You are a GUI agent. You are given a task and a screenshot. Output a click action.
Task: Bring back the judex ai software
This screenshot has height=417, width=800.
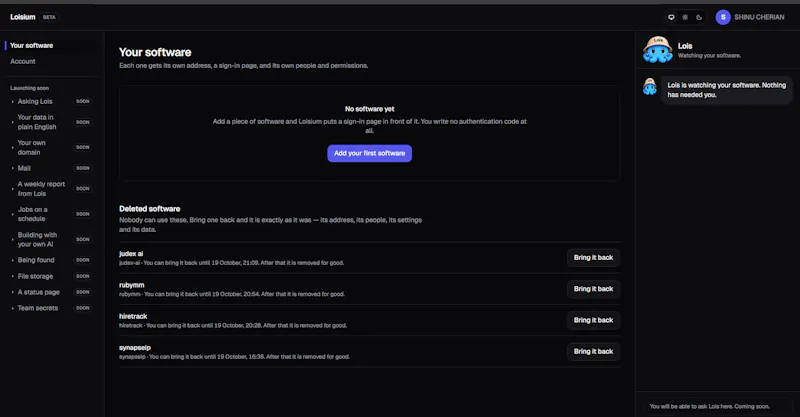(593, 258)
